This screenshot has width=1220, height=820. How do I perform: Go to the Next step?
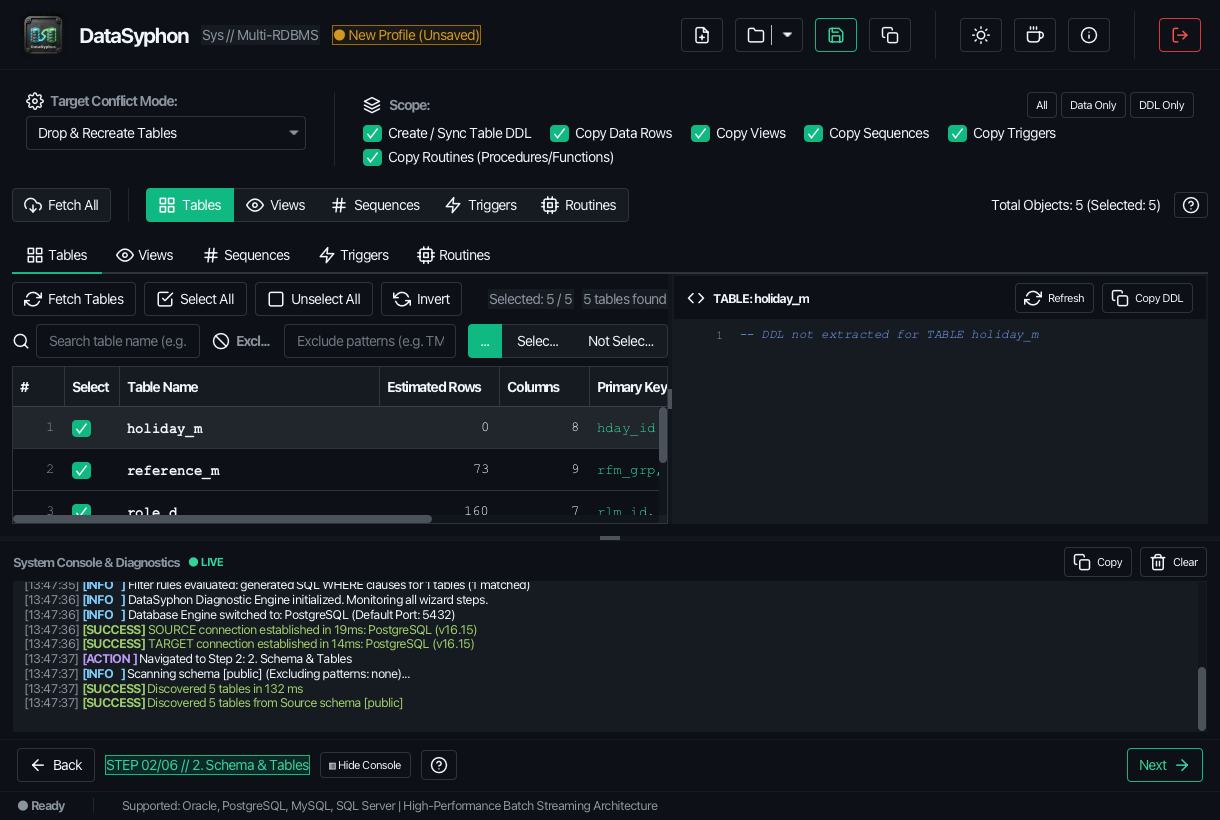pos(1165,765)
